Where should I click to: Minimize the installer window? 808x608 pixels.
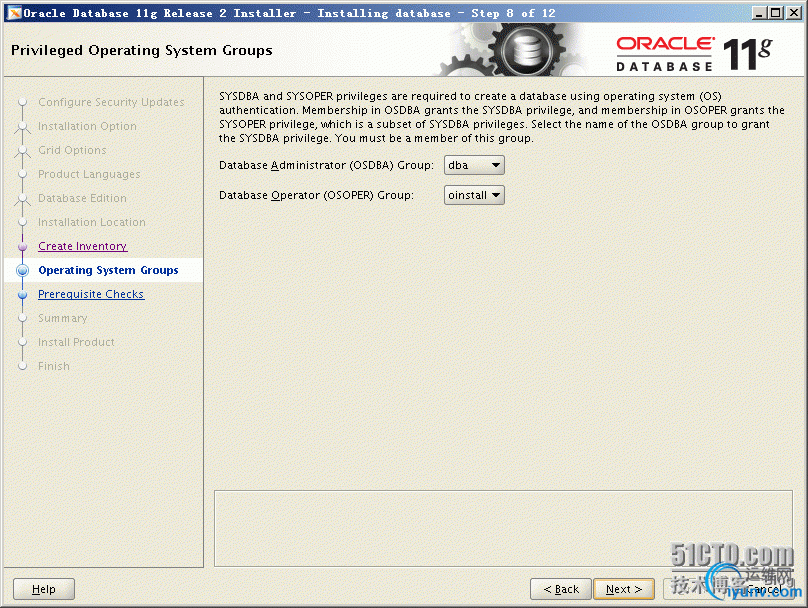(758, 13)
